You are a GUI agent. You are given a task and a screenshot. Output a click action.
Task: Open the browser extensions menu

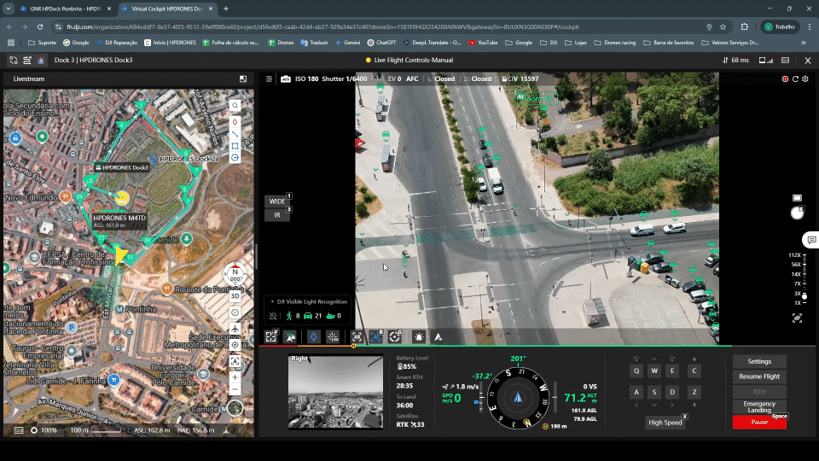[744, 27]
